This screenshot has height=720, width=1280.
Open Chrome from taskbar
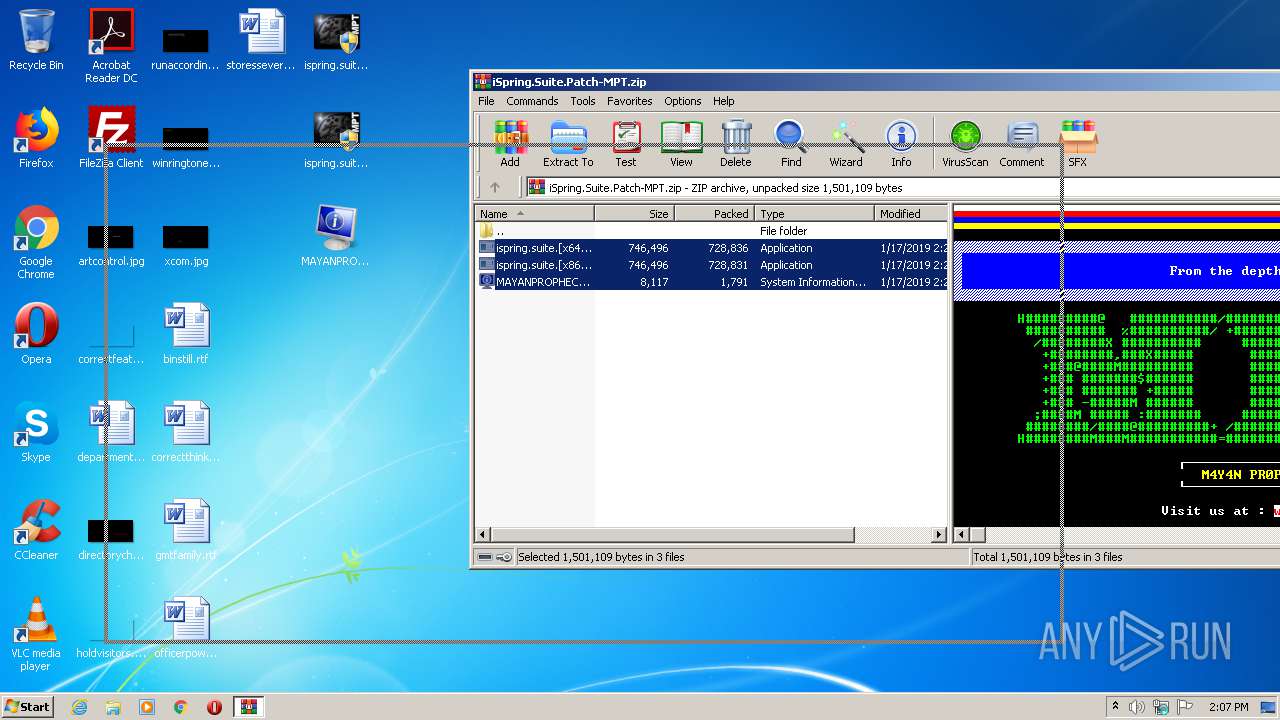coord(181,707)
